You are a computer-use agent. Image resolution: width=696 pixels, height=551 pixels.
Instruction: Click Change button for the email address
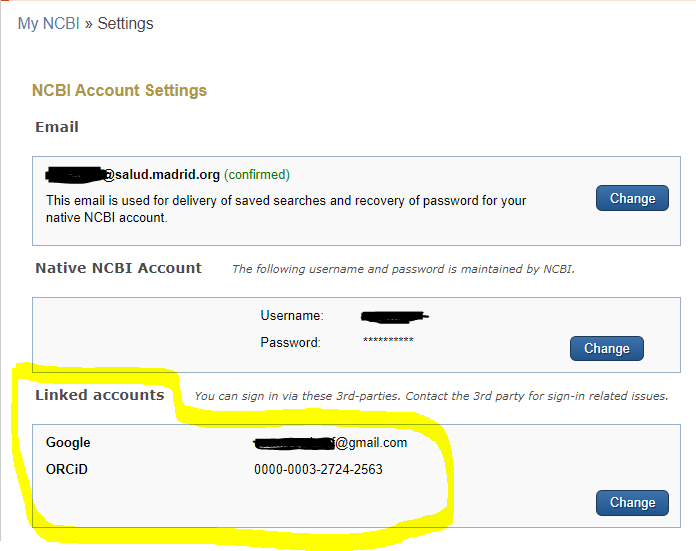click(632, 198)
